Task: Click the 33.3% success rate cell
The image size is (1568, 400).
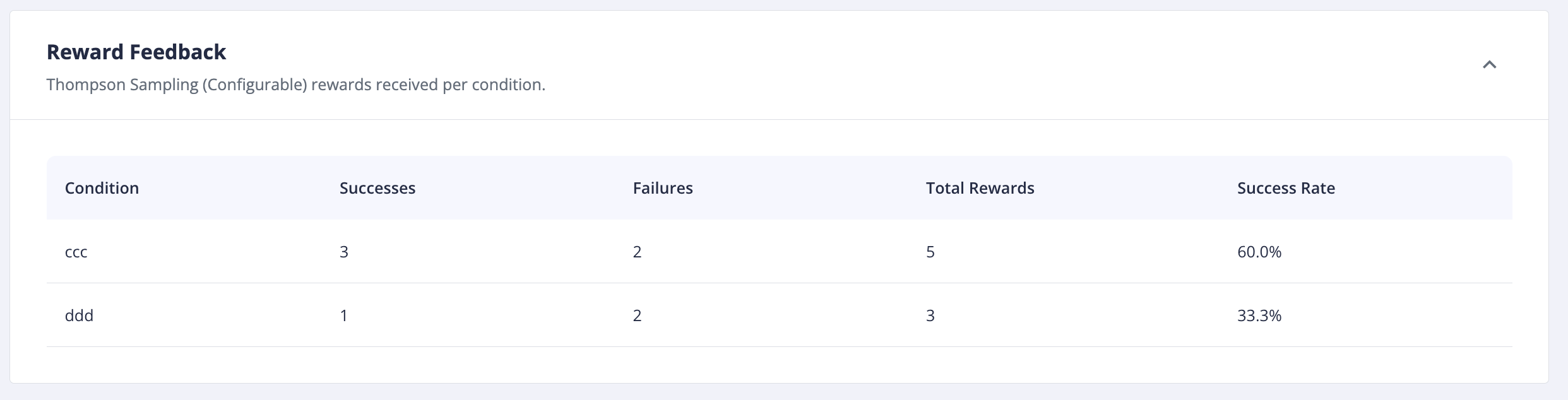Action: tap(1259, 315)
